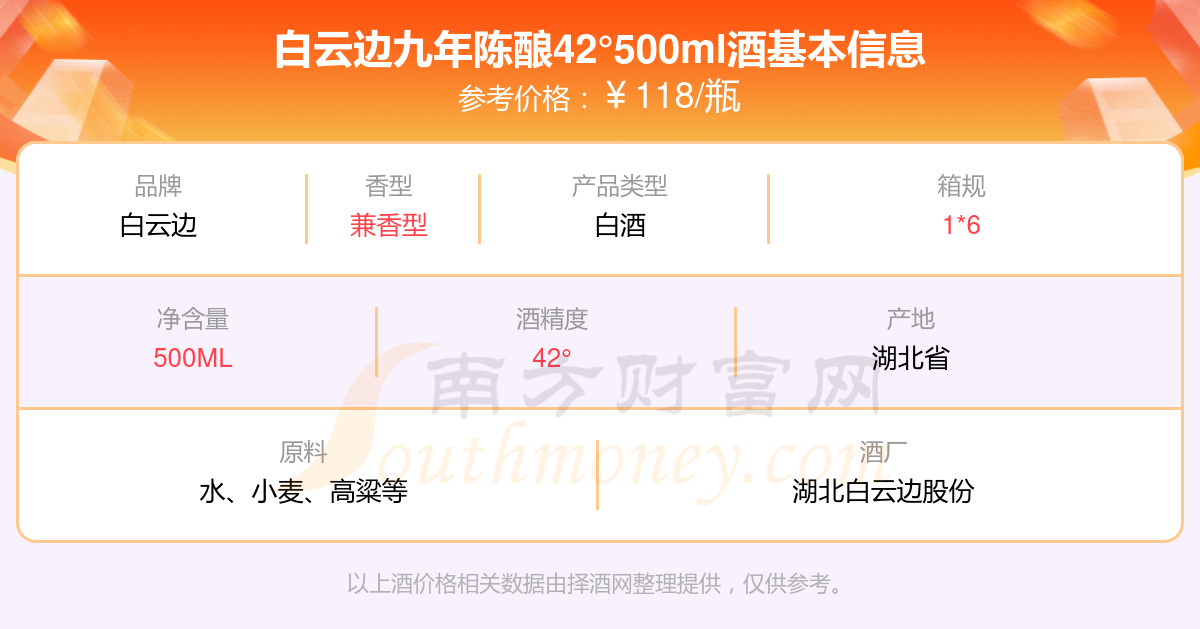Click the title 白云边九年陈酿42°500ml酒基本信息

point(600,50)
